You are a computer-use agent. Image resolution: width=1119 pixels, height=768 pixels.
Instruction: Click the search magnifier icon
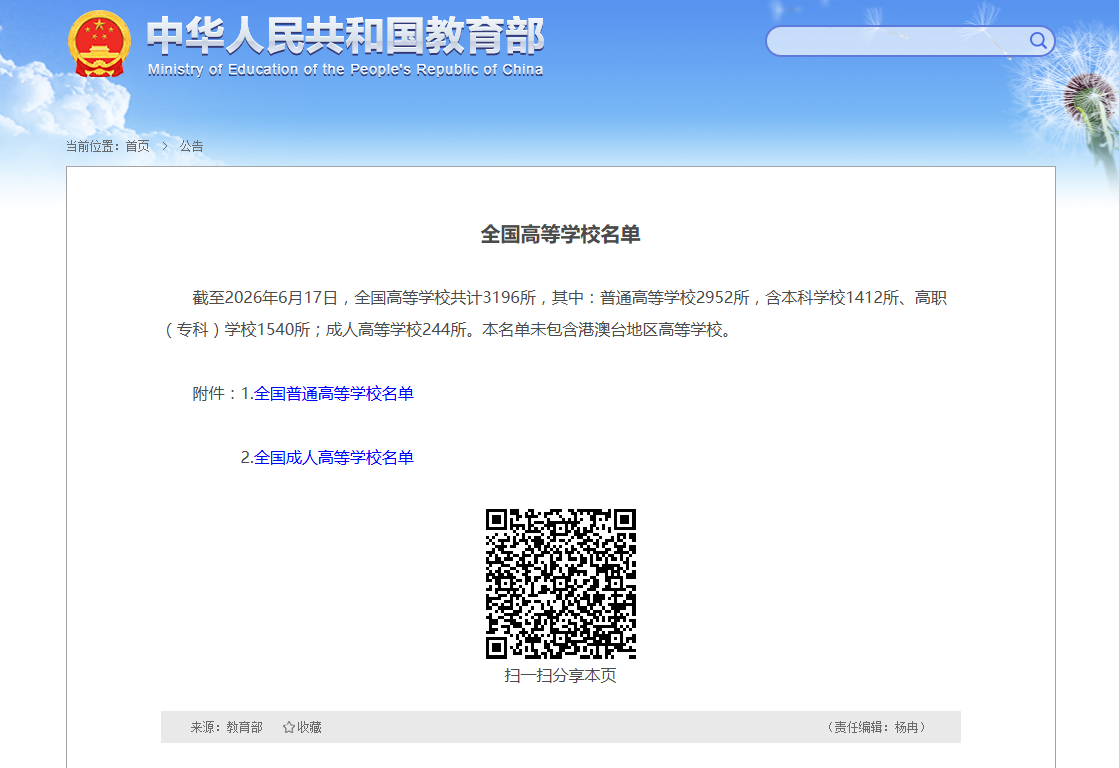pos(1038,41)
